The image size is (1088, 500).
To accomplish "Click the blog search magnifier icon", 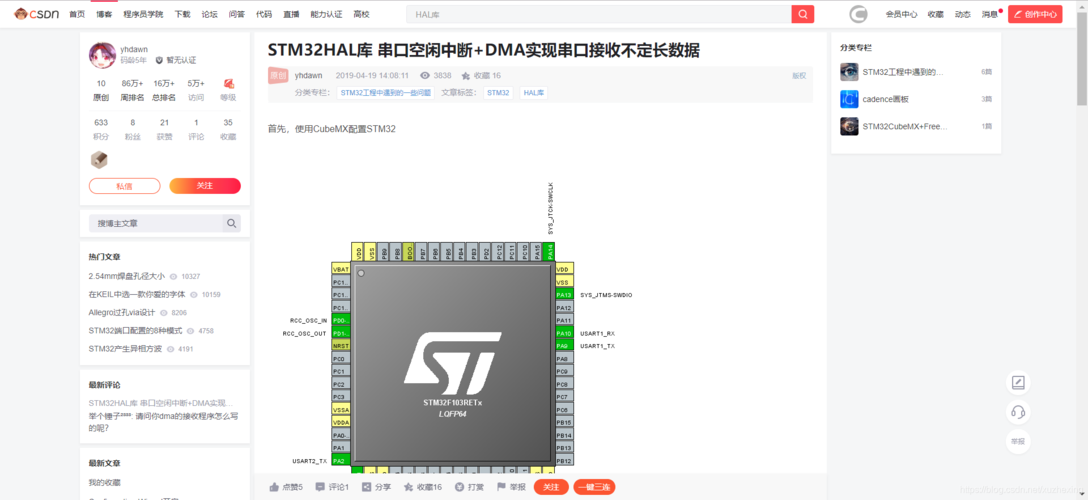I will [x=232, y=223].
